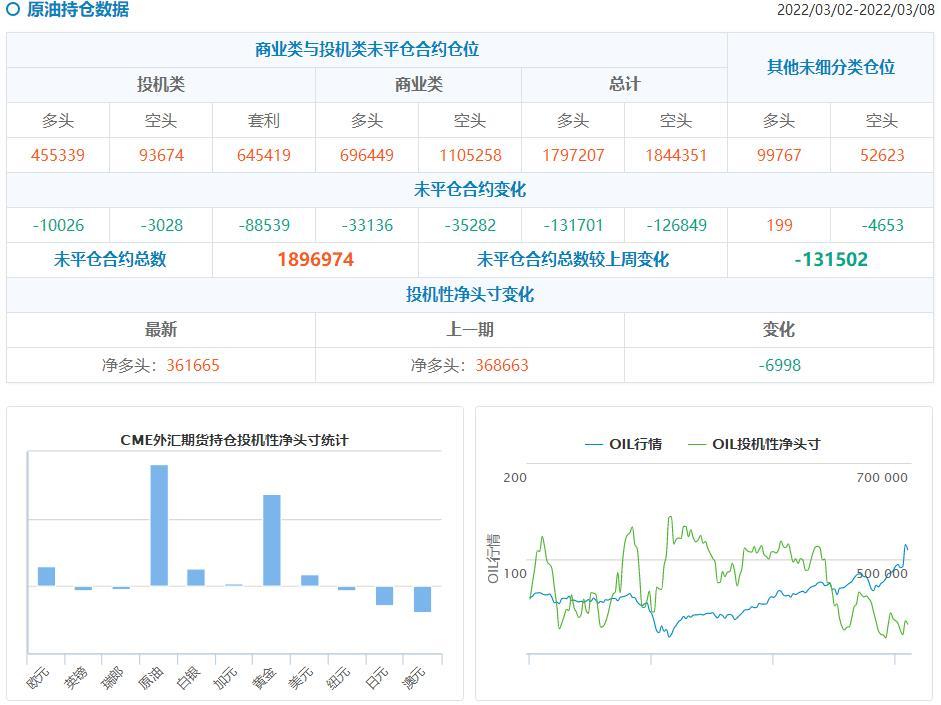Click the 白银 bar in the CME chart
Screen dimensions: 941x705
(x=196, y=577)
